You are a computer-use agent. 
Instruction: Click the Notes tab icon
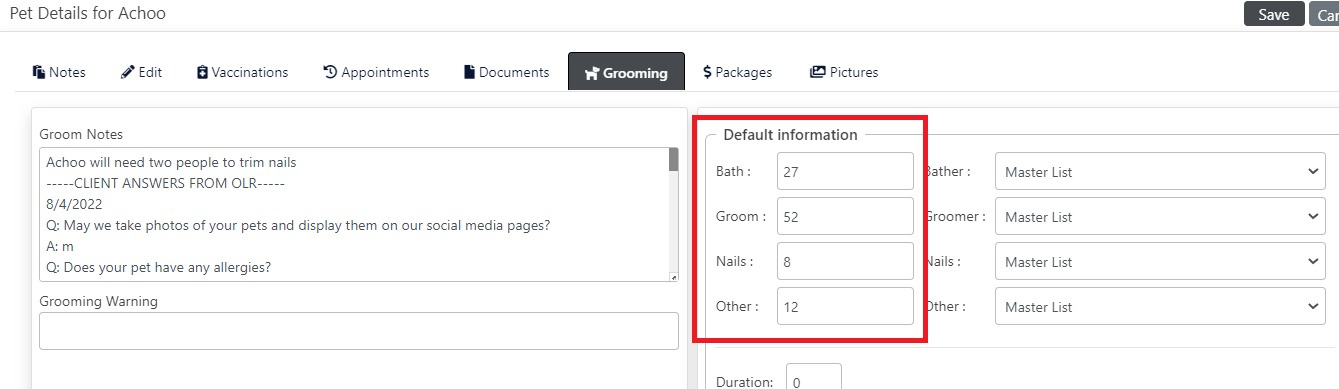(39, 72)
